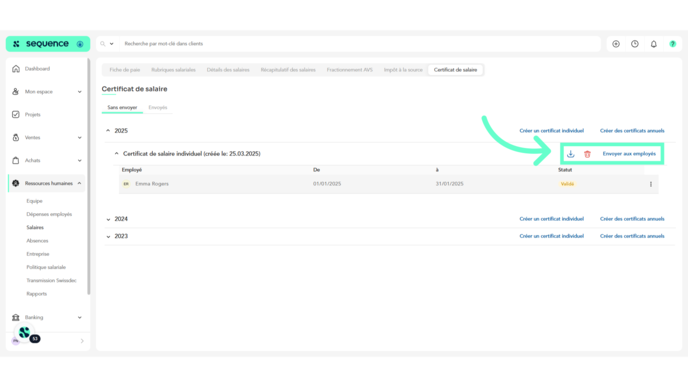Viewport: 688px width, 387px height.
Task: Click the floating Sequence chat badge
Action: click(x=25, y=333)
